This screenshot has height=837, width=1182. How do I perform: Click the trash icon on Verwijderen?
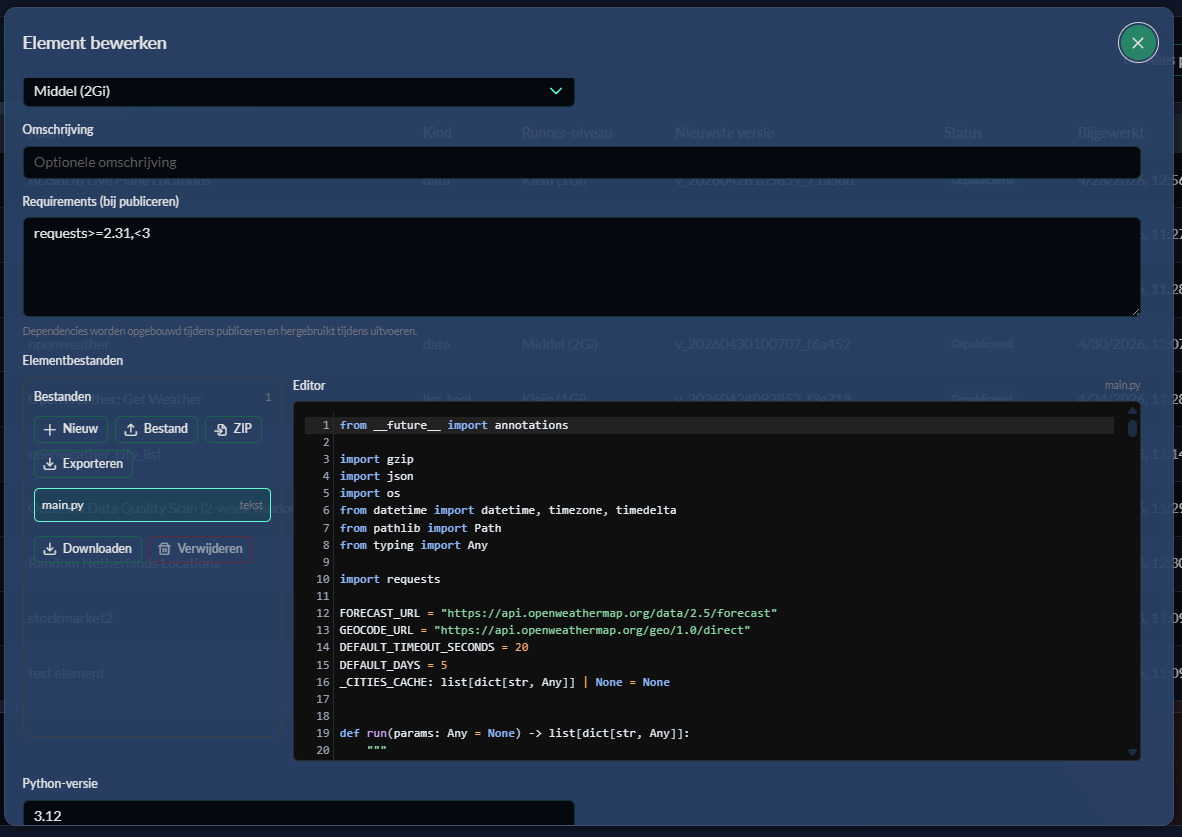click(164, 549)
